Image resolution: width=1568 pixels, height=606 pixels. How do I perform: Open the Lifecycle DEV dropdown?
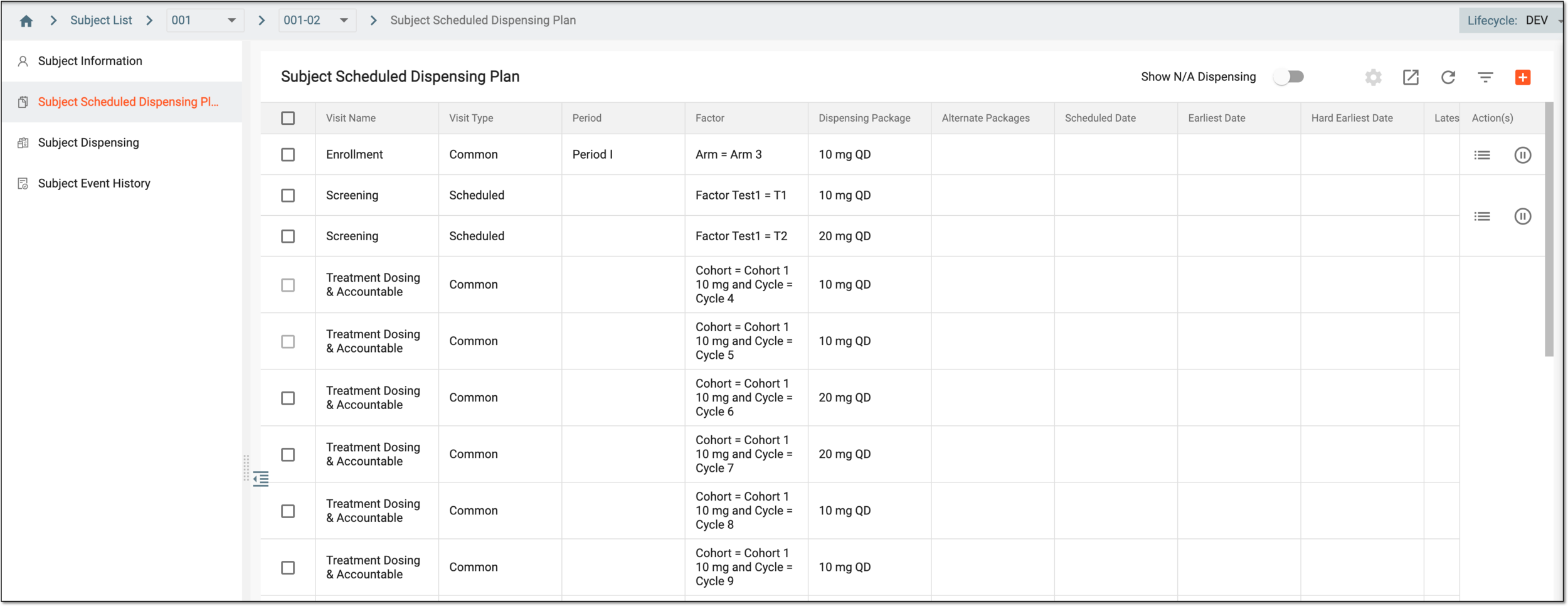pyautogui.click(x=1513, y=20)
